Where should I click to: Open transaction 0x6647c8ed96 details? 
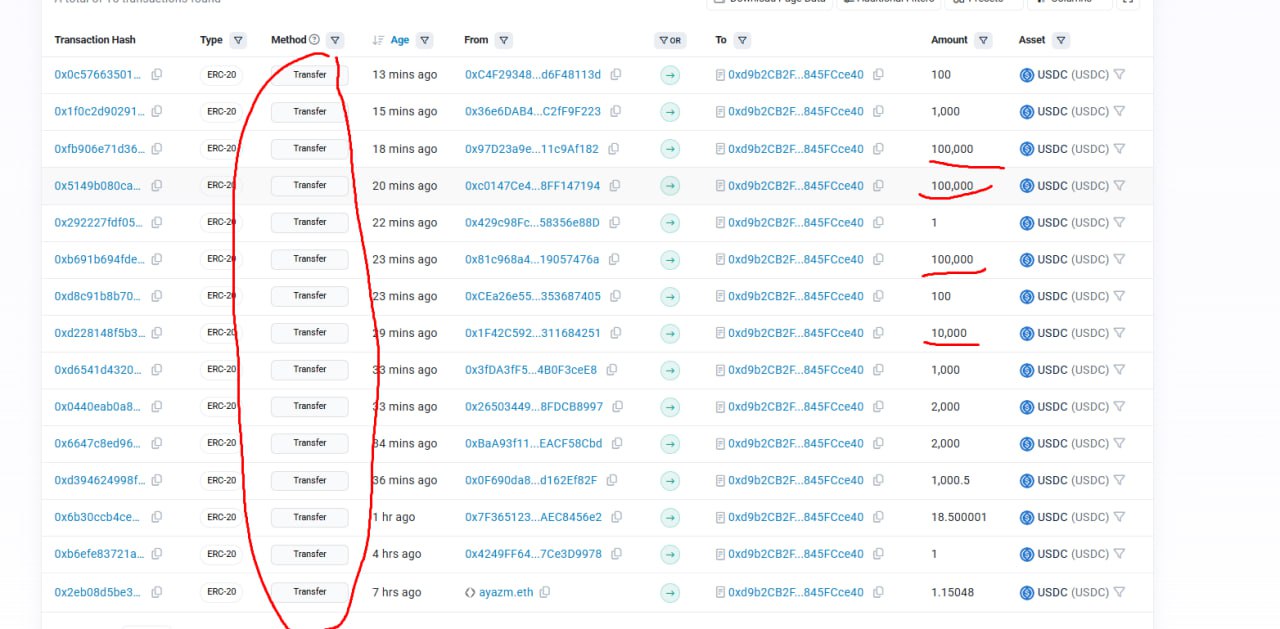point(99,444)
